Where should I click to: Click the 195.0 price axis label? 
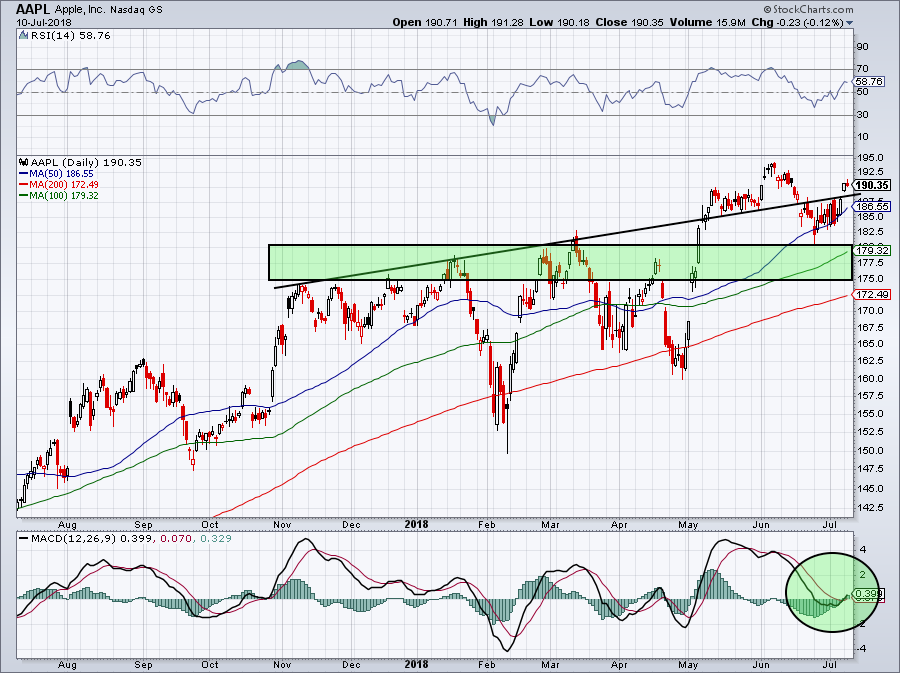click(870, 158)
